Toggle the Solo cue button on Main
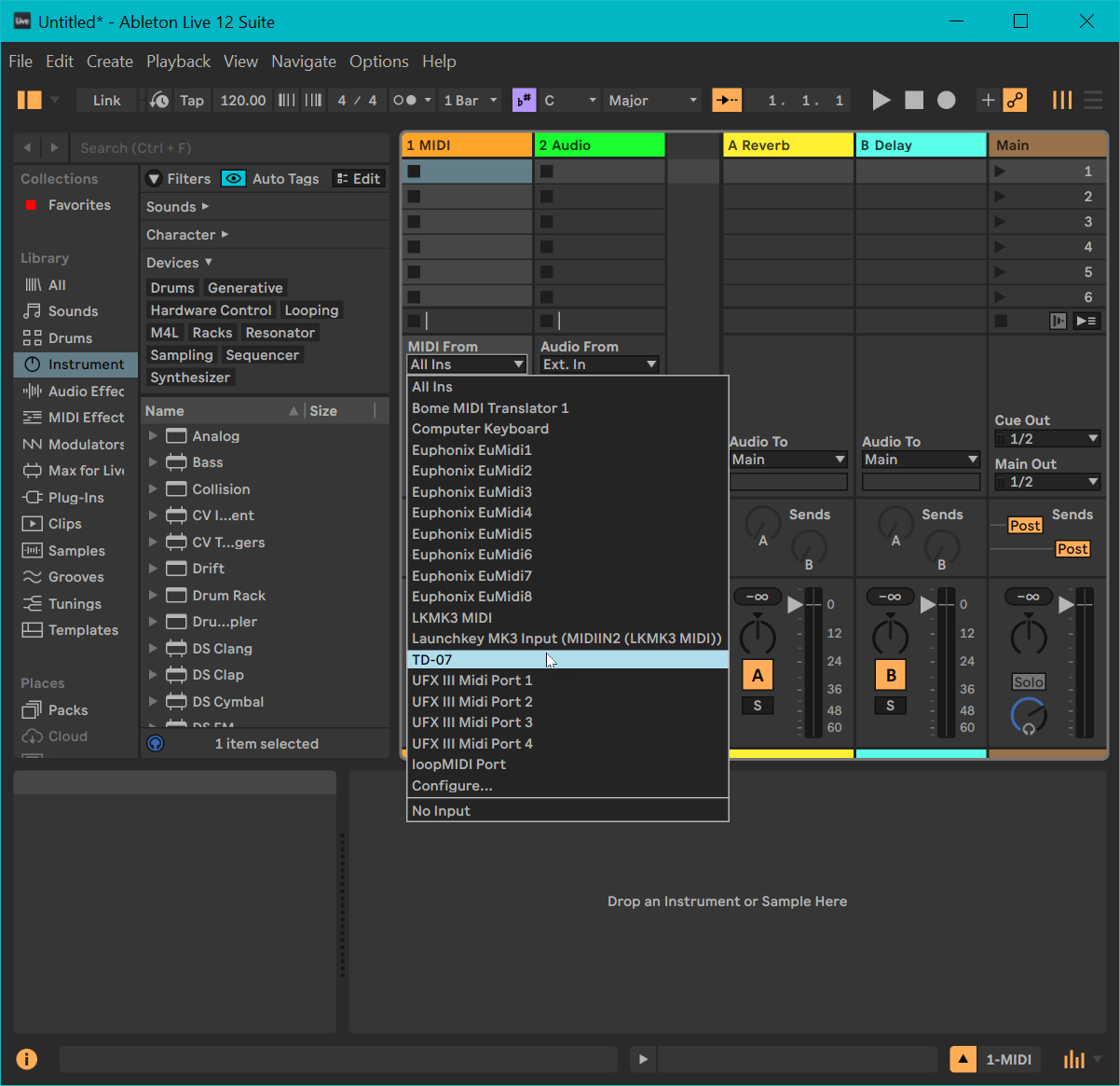 [1028, 682]
